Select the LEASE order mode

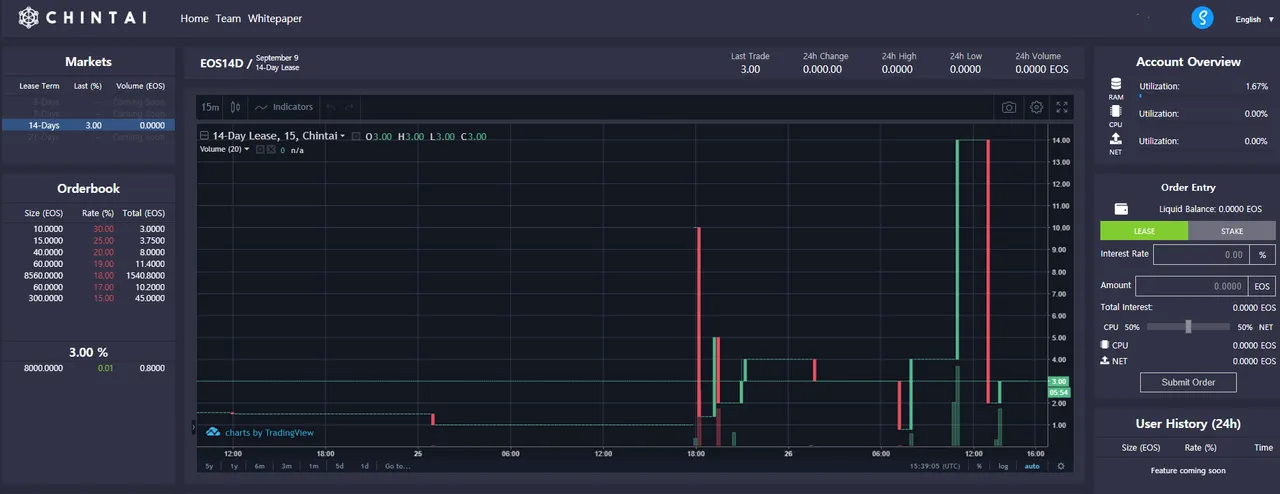[1144, 231]
